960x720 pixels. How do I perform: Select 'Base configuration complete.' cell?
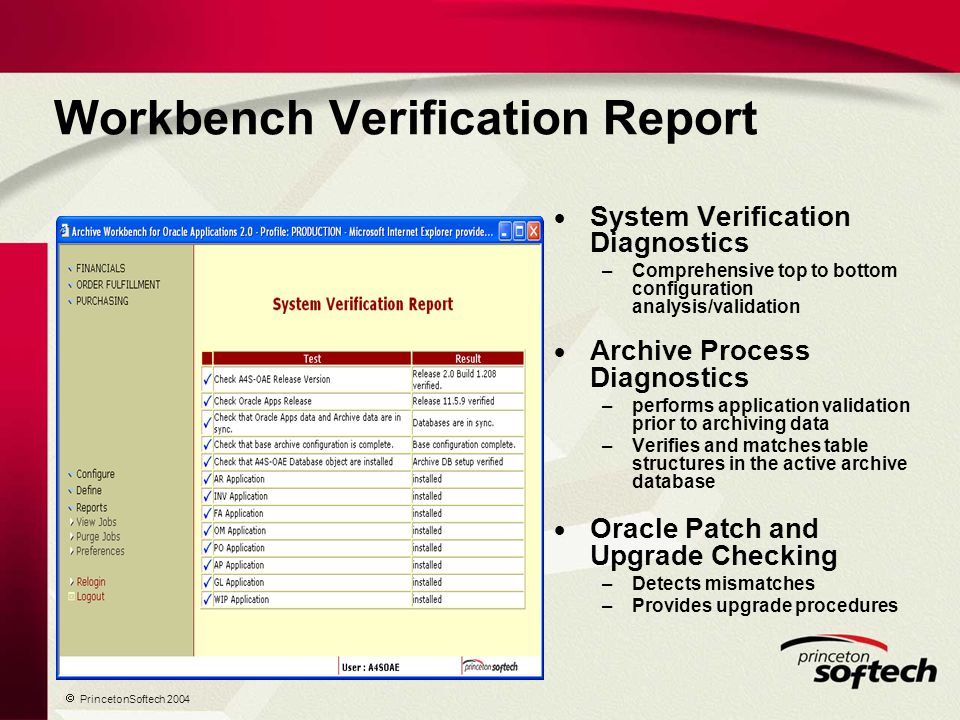click(x=468, y=445)
